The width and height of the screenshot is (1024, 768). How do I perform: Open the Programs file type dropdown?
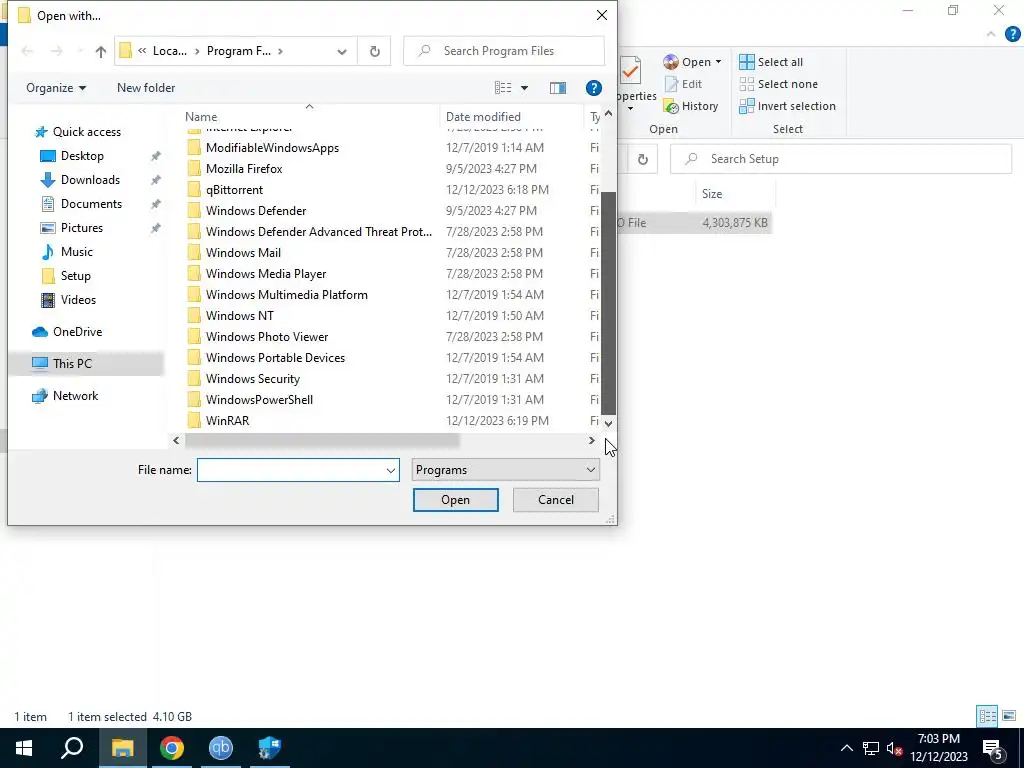[x=505, y=470]
